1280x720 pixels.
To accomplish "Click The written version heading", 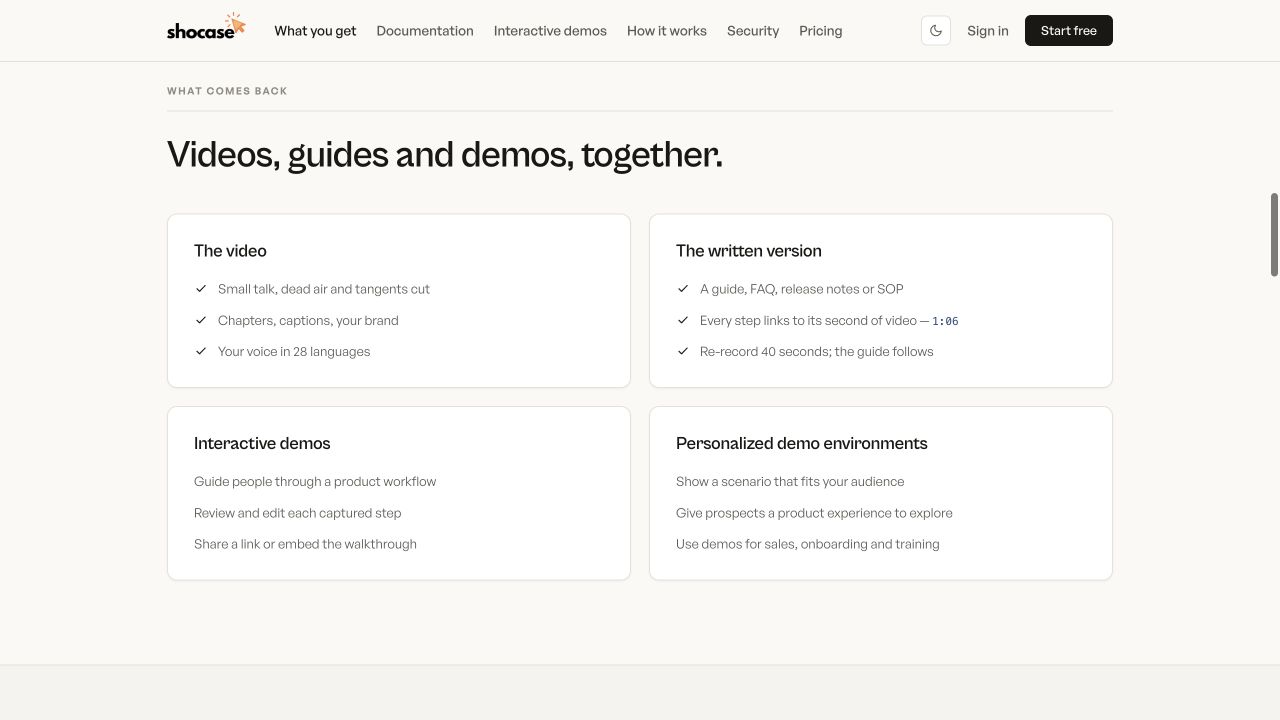I will click(x=749, y=251).
